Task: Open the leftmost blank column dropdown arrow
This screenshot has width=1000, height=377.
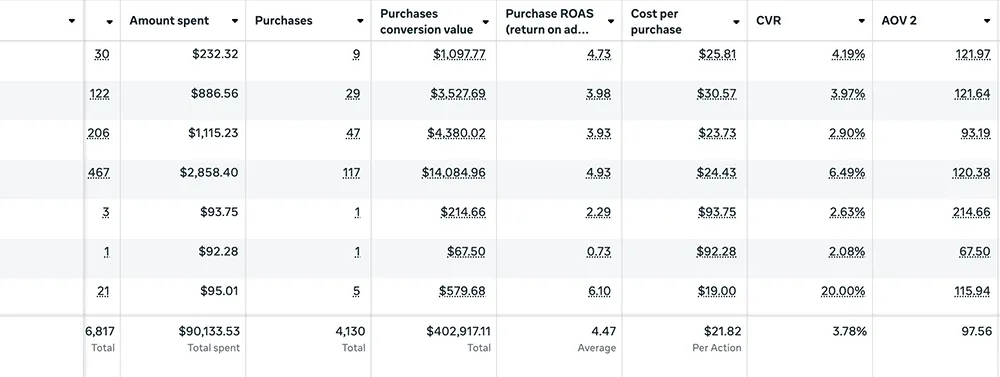Action: [x=71, y=21]
